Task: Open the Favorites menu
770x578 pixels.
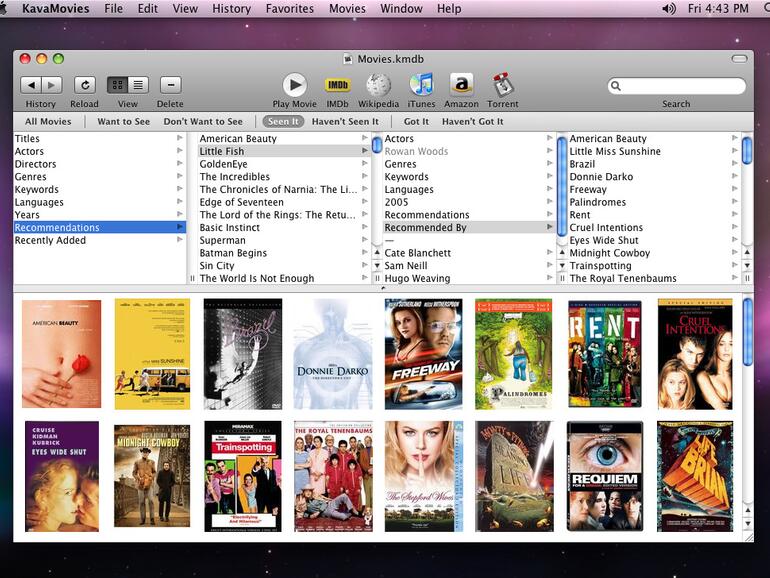Action: pos(289,9)
